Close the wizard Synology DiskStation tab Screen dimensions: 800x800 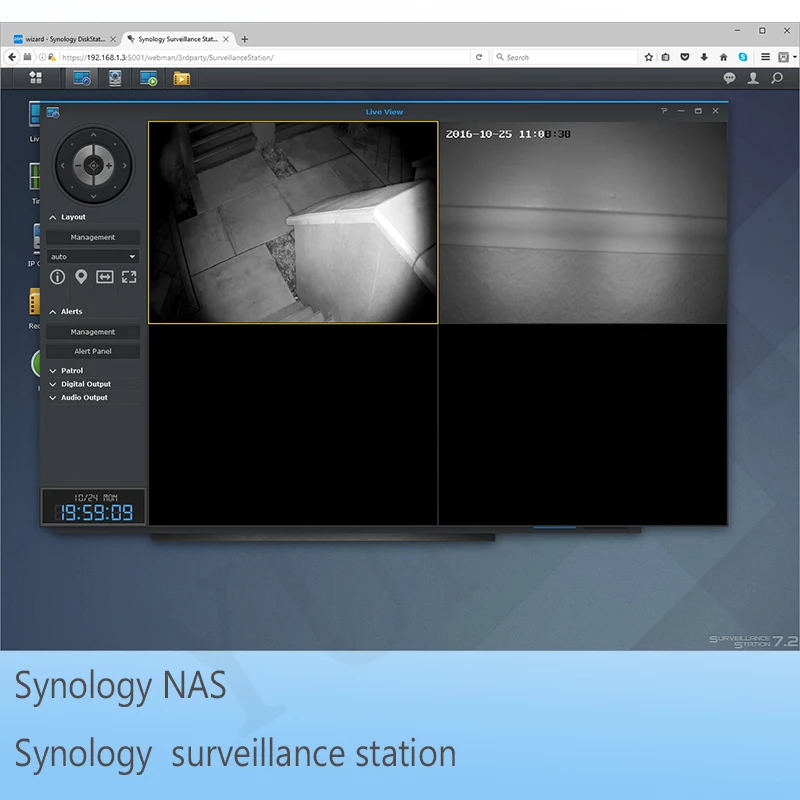[x=113, y=39]
